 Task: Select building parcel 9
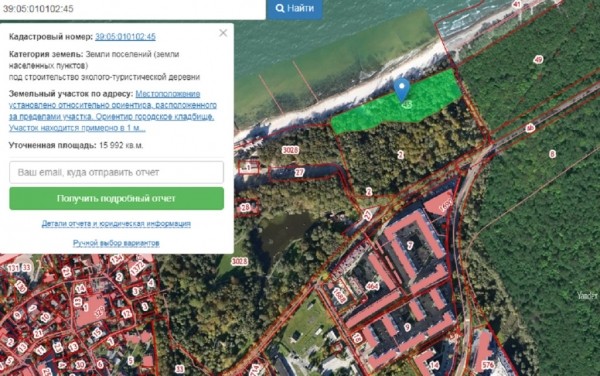pyautogui.click(x=407, y=327)
